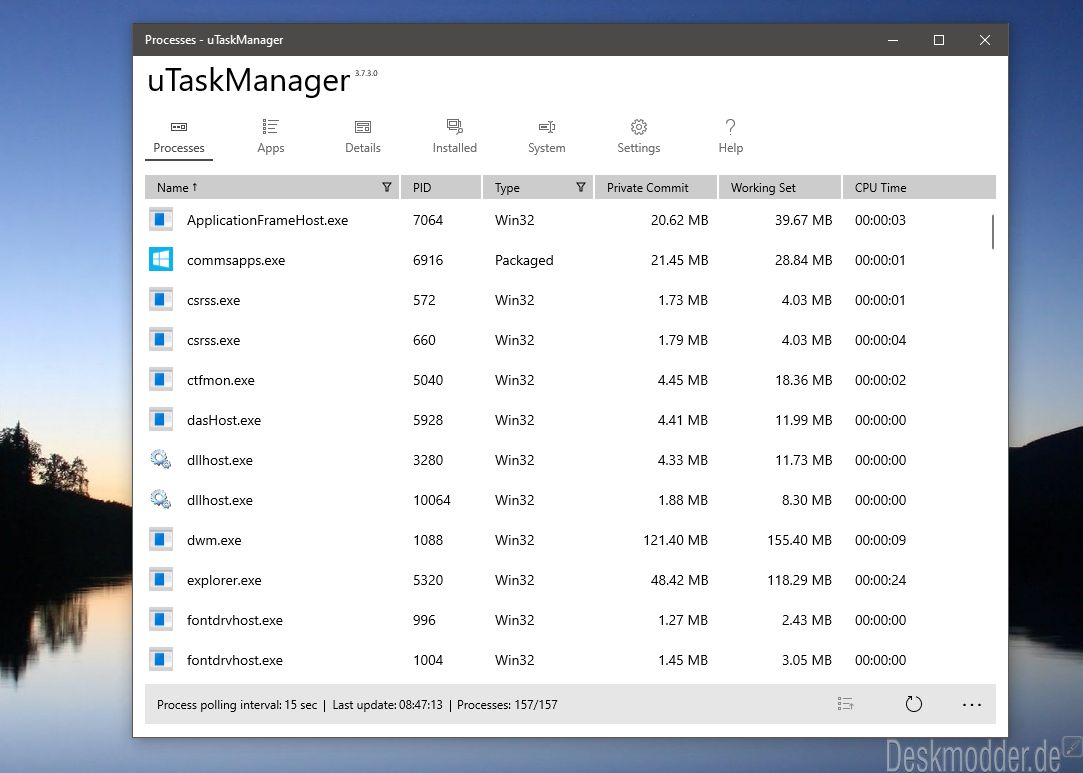Click the Help question mark icon
Screen dimensions: 1083x773
tap(730, 127)
